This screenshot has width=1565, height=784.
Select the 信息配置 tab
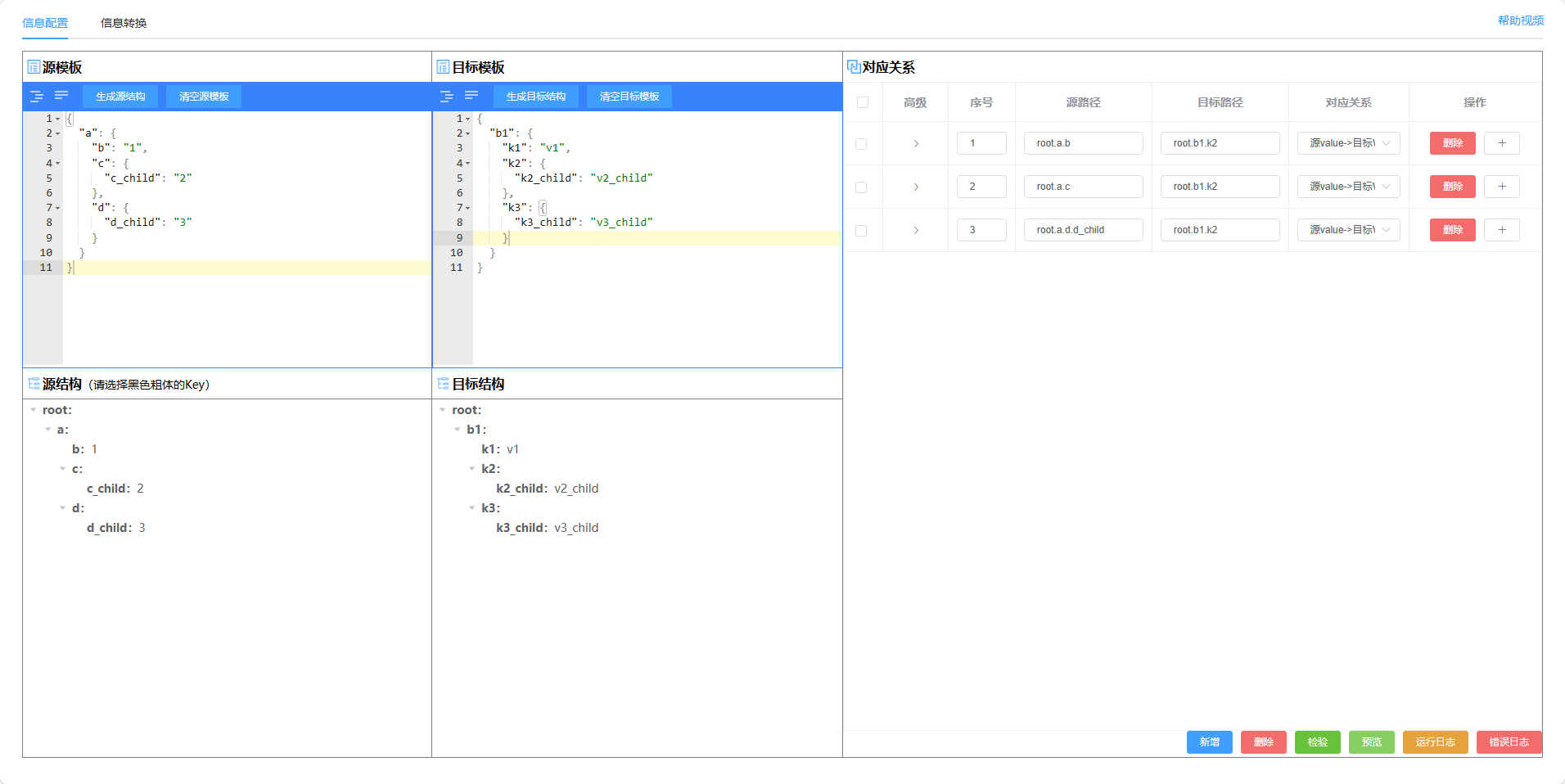pyautogui.click(x=45, y=23)
